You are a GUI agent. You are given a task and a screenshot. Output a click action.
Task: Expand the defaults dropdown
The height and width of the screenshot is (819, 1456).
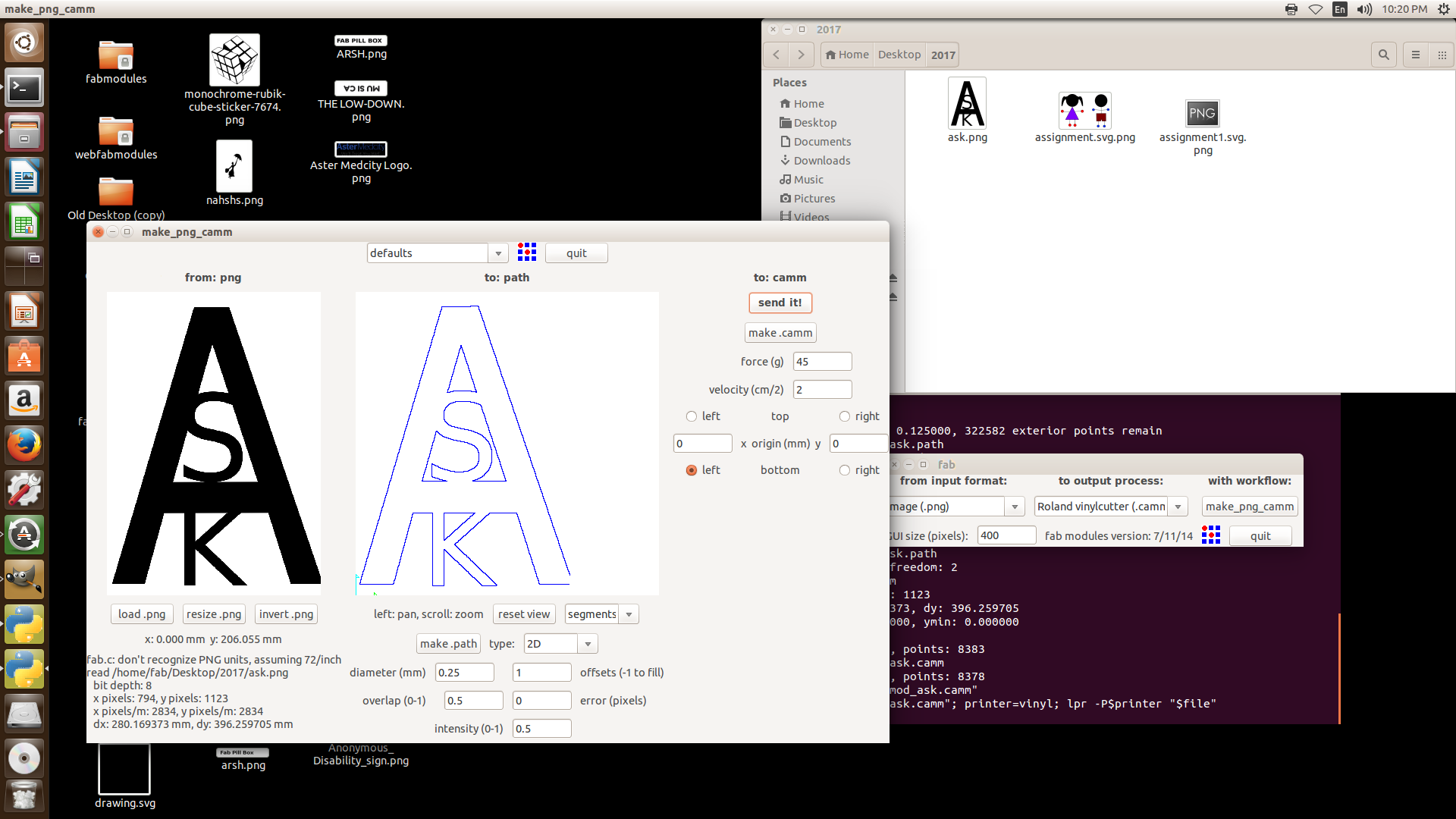pos(498,253)
